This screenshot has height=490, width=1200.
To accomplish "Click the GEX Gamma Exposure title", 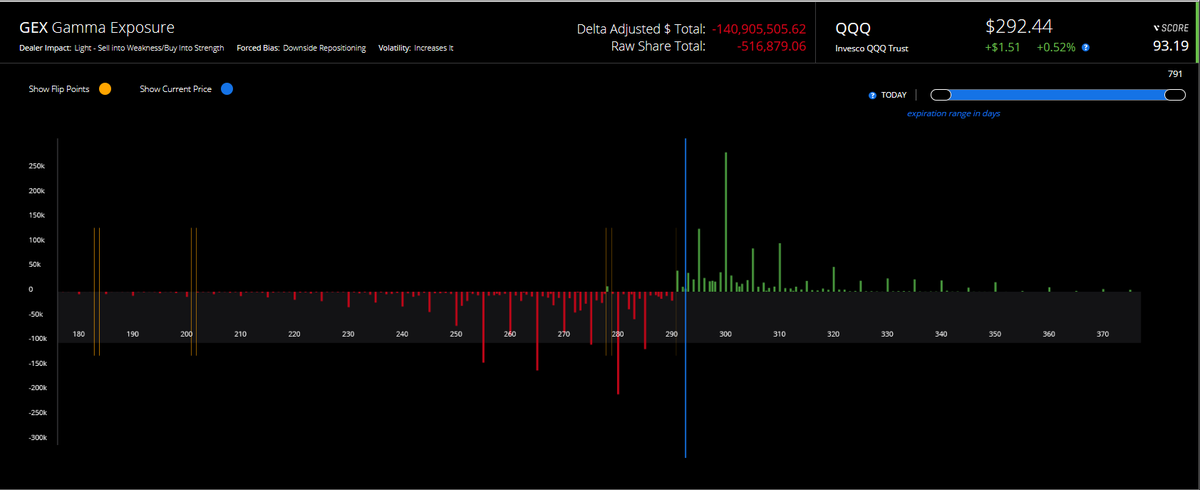I will (97, 28).
